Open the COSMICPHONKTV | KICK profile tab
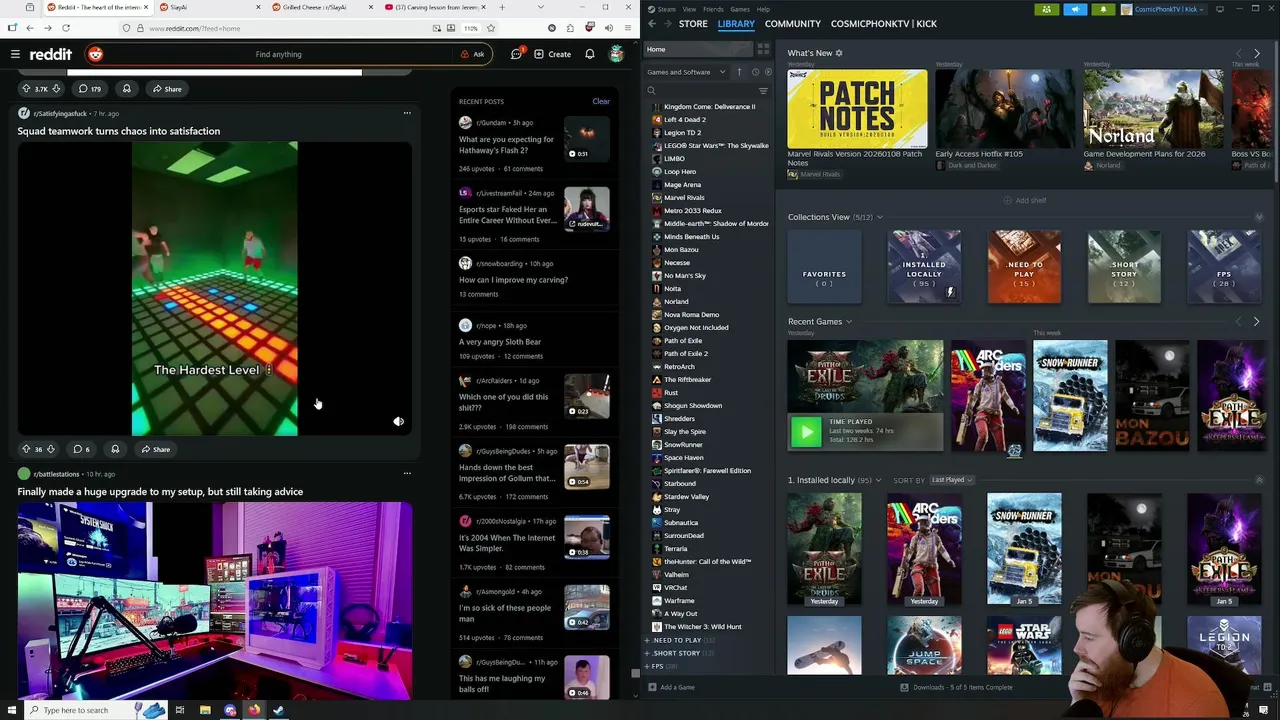 tap(883, 24)
